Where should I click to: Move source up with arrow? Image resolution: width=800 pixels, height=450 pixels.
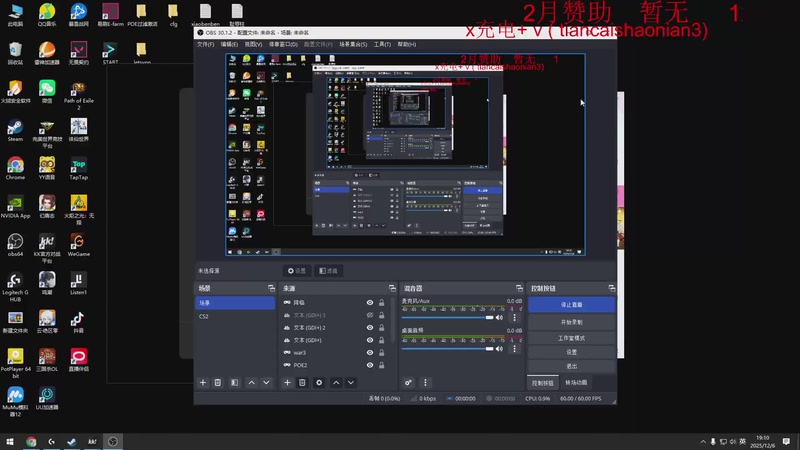click(x=336, y=383)
